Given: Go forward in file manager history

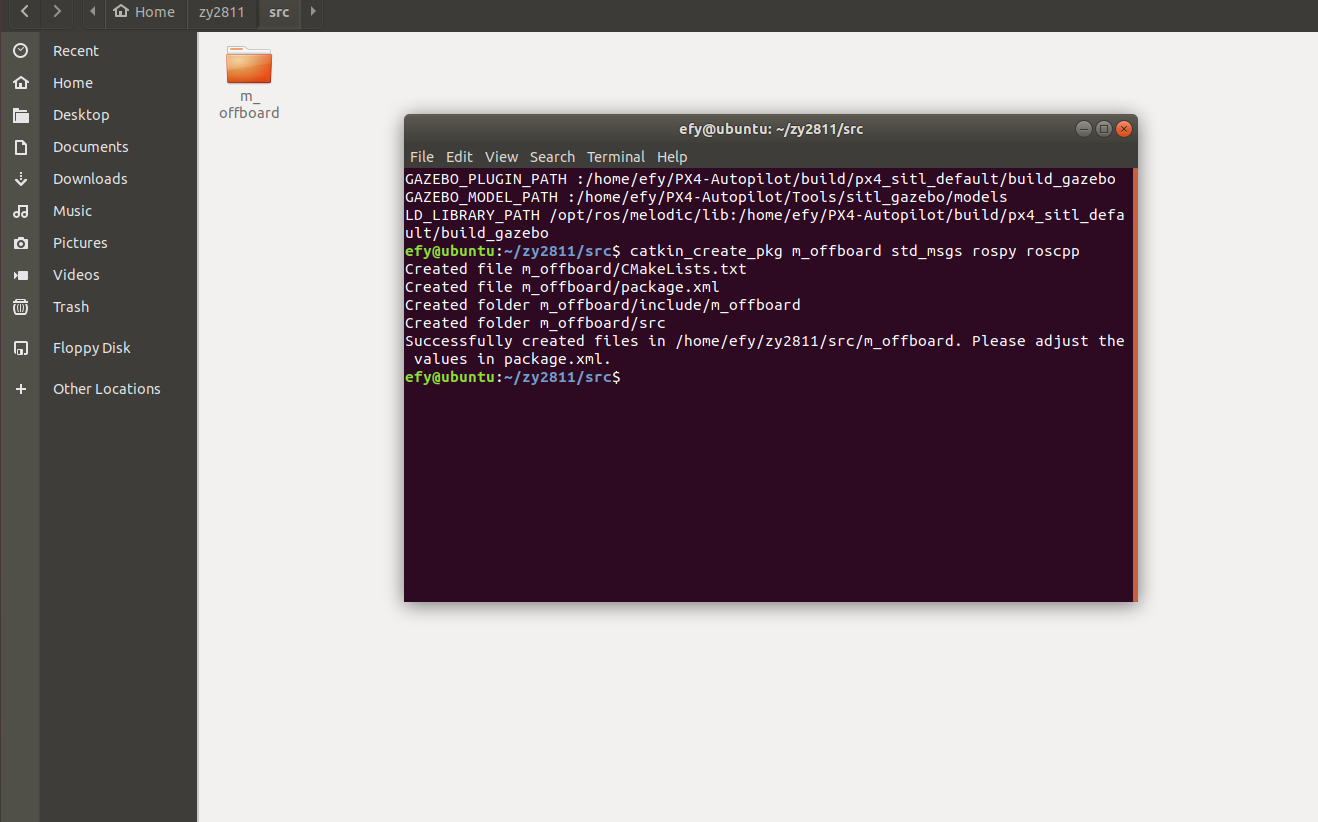Looking at the screenshot, I should 57,12.
